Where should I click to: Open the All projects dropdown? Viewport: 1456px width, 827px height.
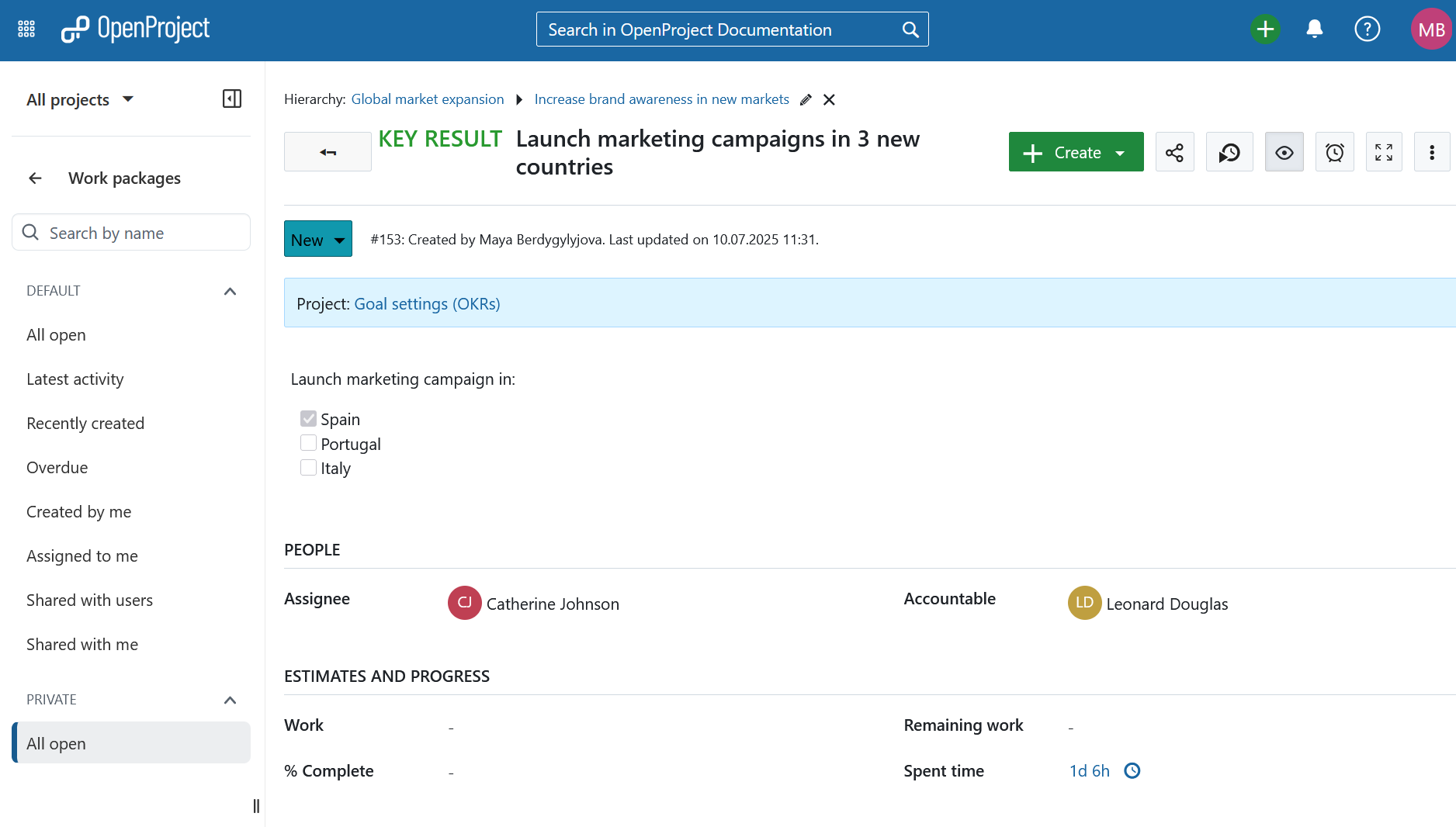point(80,99)
